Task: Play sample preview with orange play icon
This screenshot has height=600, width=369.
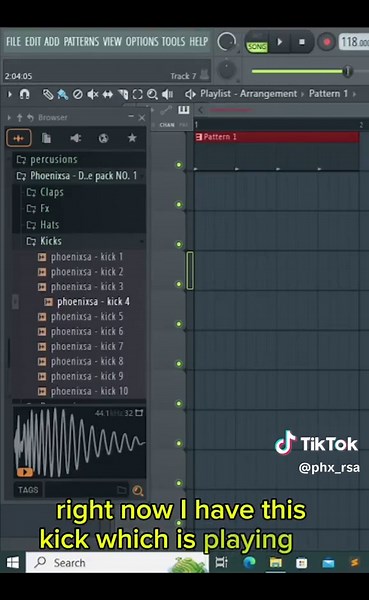Action: pos(25,472)
